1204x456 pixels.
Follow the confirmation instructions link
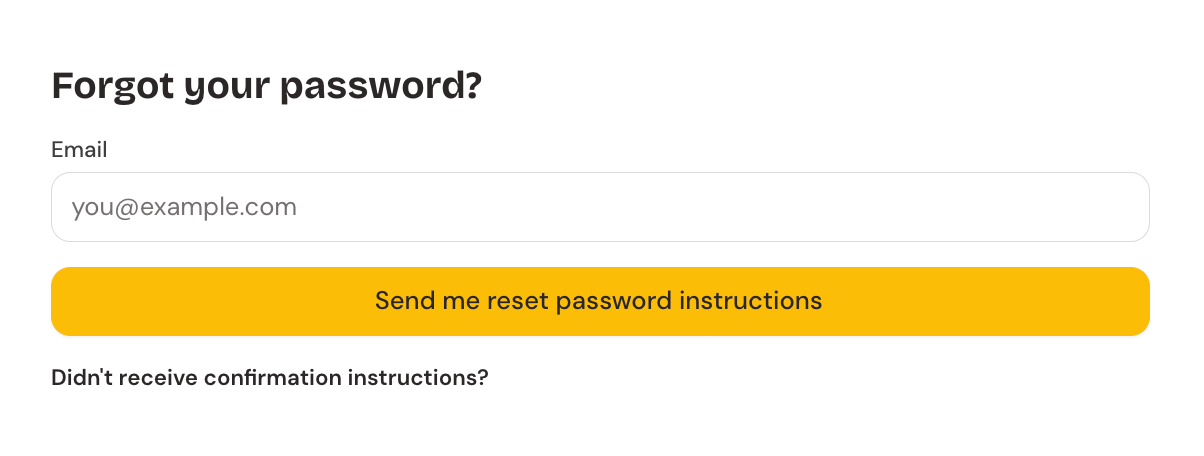(270, 378)
